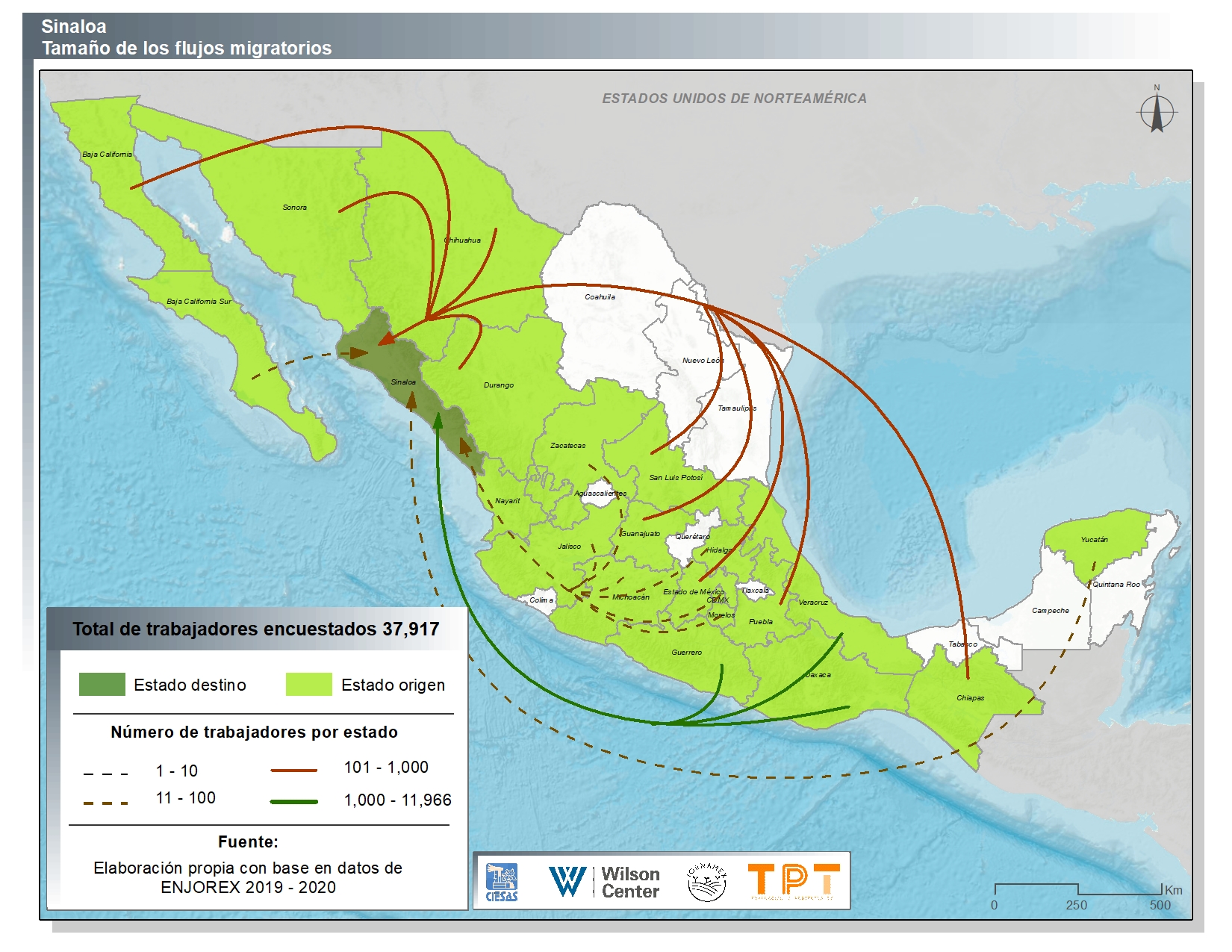Click the north arrow compass icon

(1157, 113)
